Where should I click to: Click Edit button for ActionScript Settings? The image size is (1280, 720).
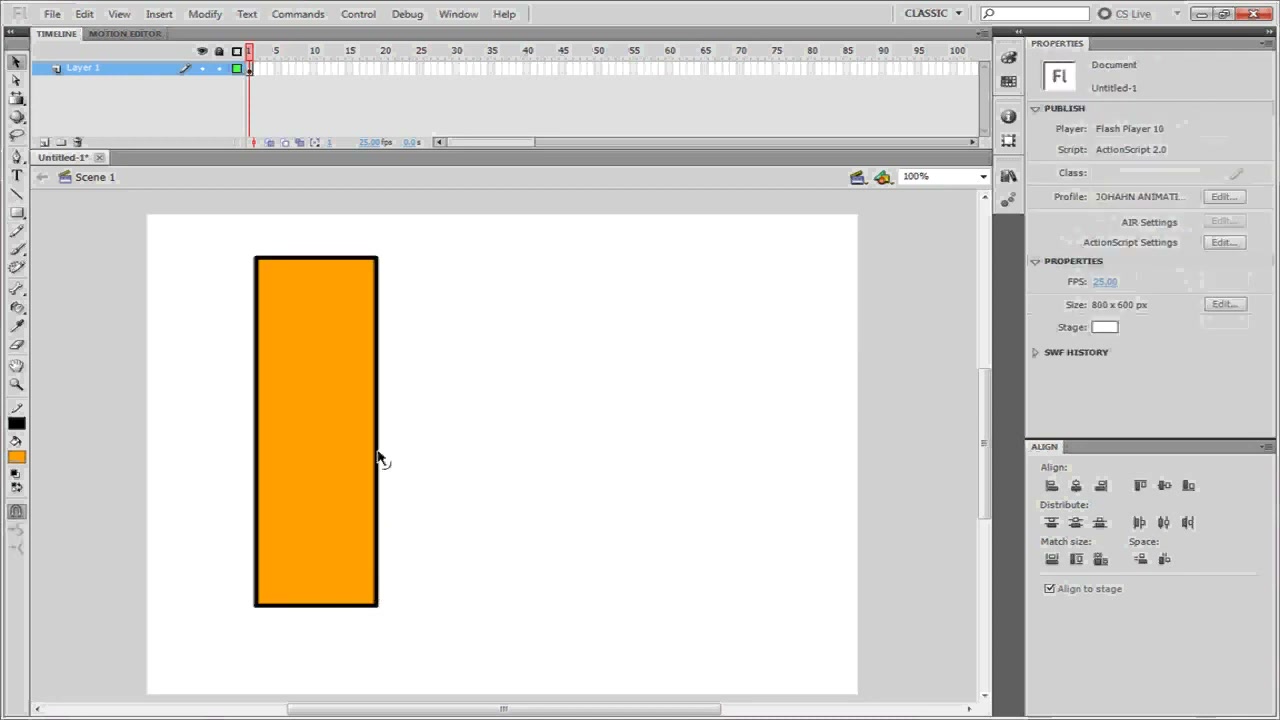pos(1225,242)
